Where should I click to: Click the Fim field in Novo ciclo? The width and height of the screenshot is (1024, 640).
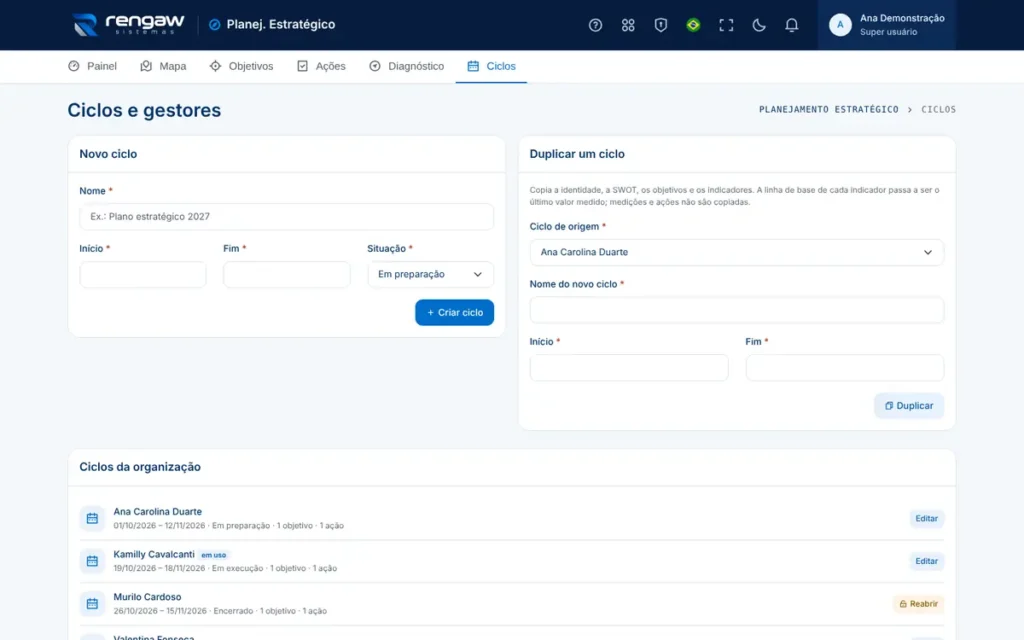(286, 274)
